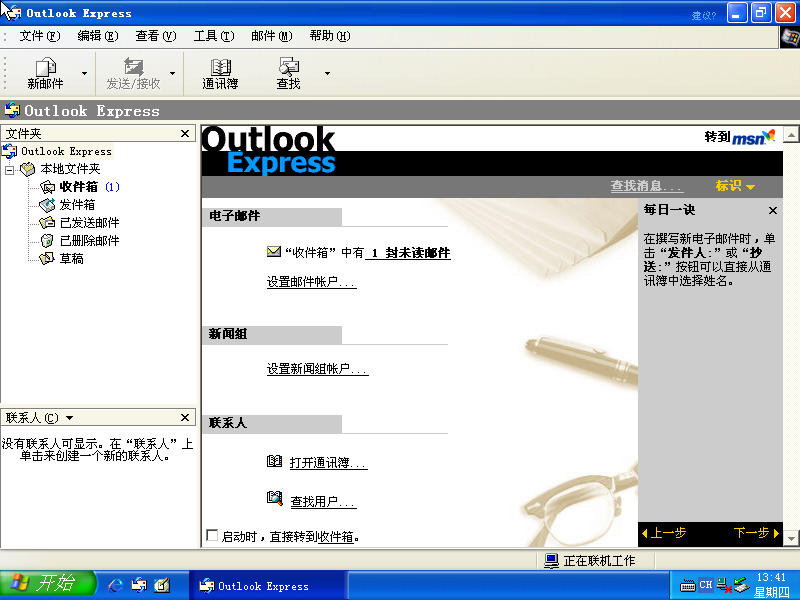The width and height of the screenshot is (800, 600).
Task: Select the 已发送邮件 sent items folder icon
Action: 47,223
